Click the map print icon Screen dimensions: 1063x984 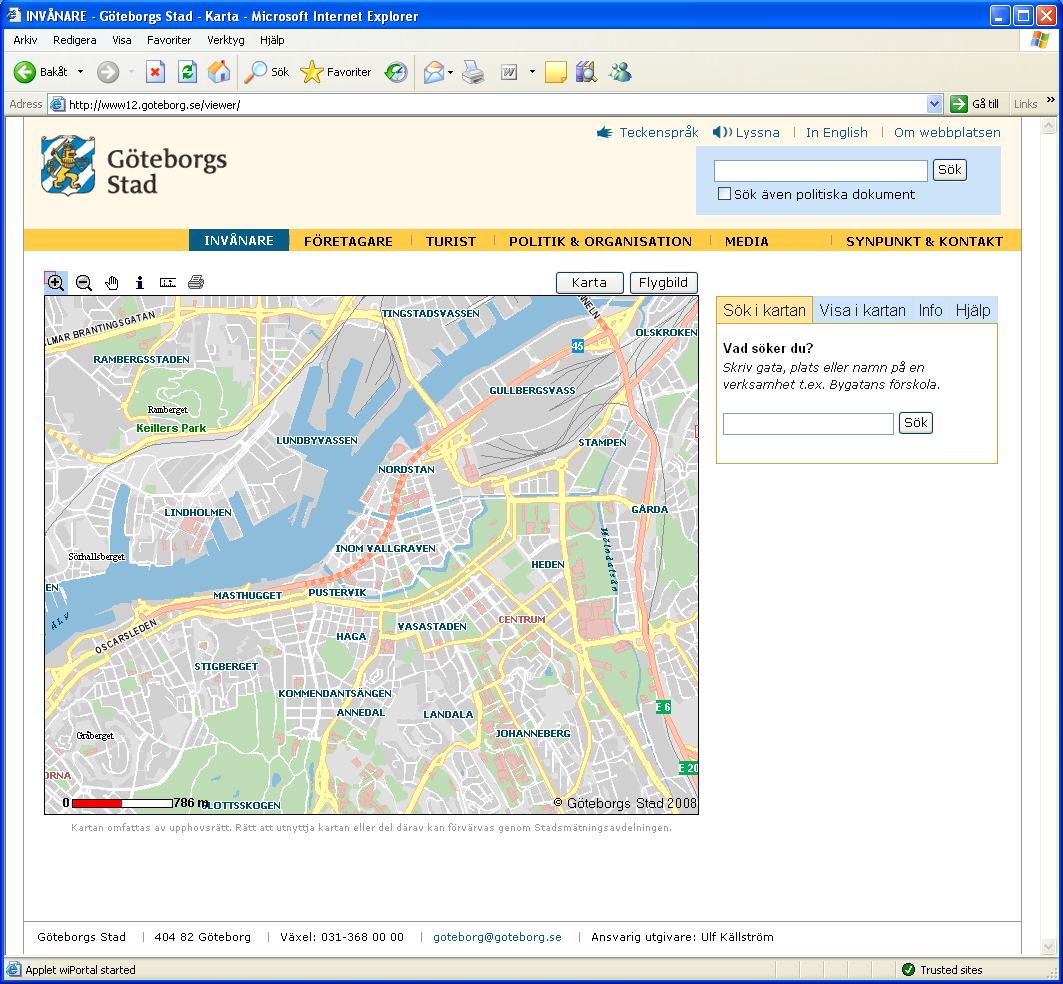[196, 282]
